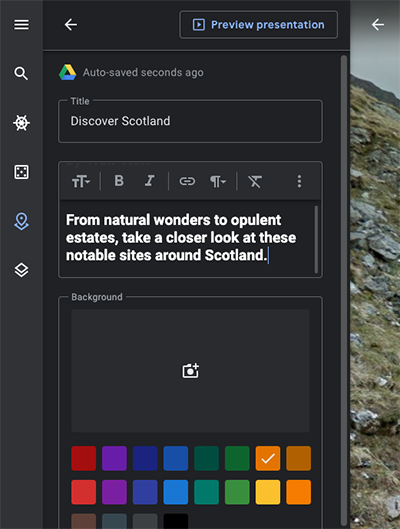Image resolution: width=400 pixels, height=529 pixels.
Task: Open the Map Style layers icon
Action: (21, 270)
